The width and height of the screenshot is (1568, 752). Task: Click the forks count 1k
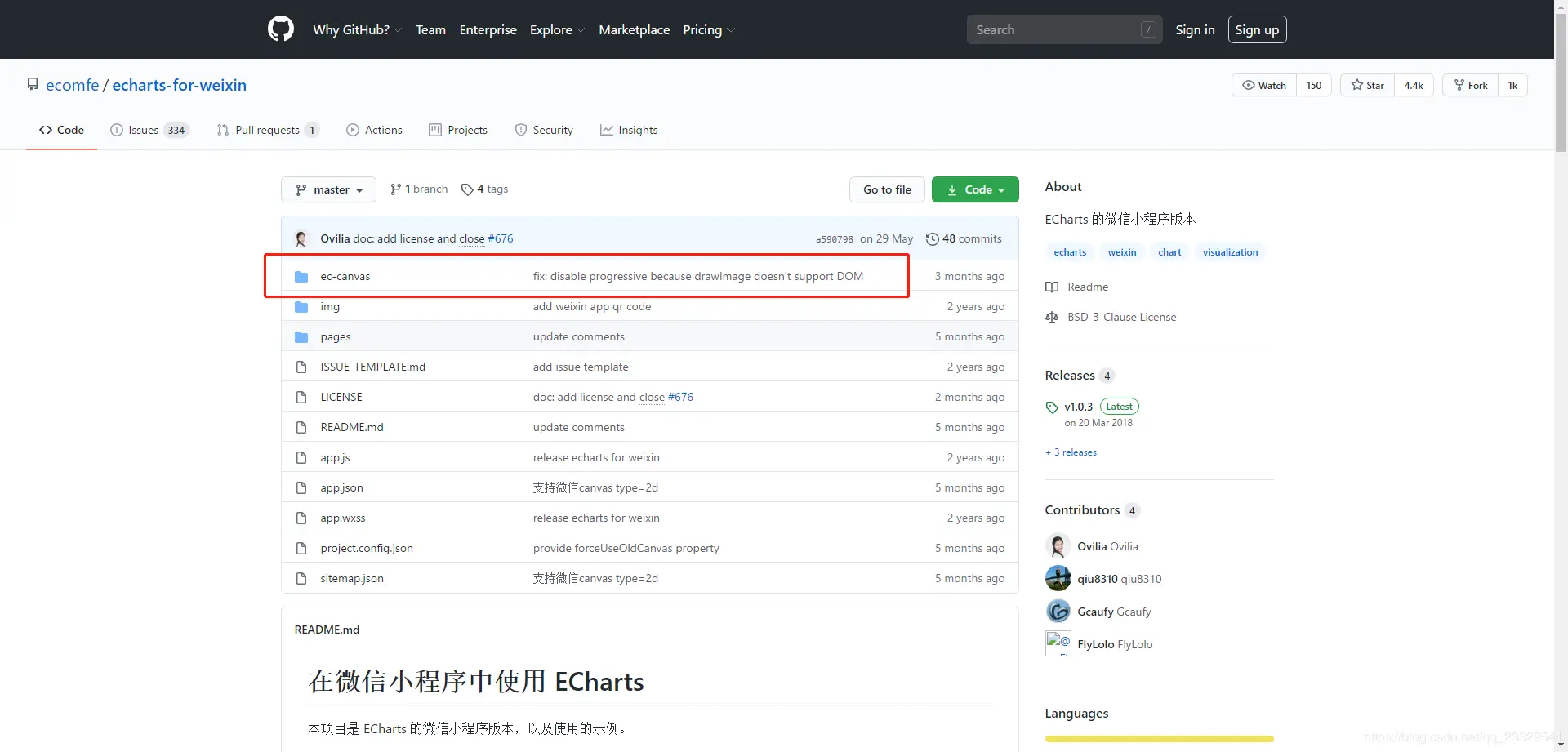click(x=1512, y=85)
